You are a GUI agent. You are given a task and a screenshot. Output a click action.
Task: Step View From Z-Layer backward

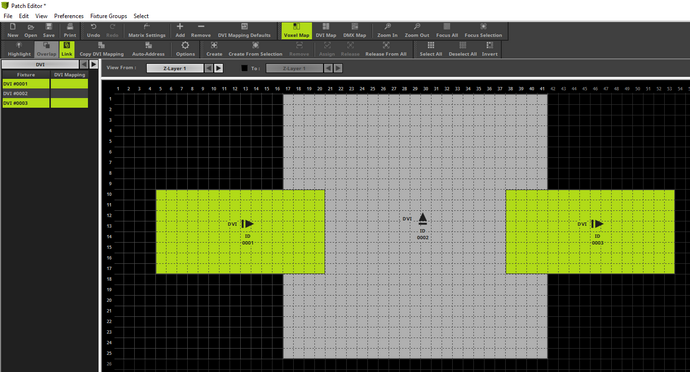coord(209,68)
